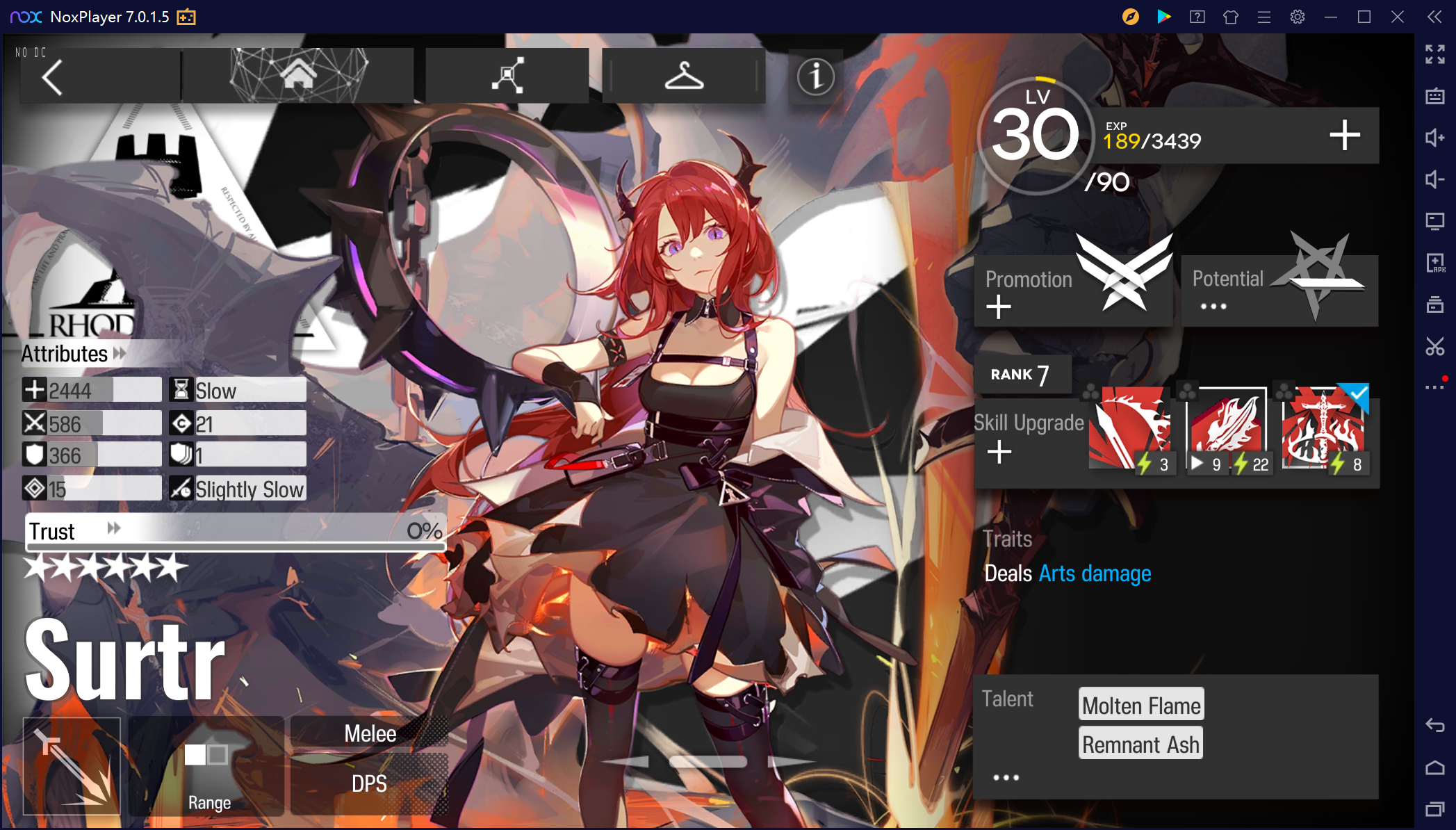1456x830 pixels.
Task: View the attack attribute value 586
Action: [92, 423]
